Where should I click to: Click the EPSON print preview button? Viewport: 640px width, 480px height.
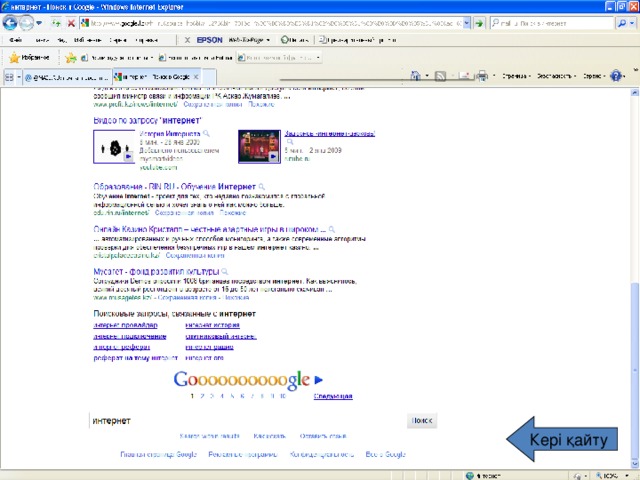click(357, 40)
